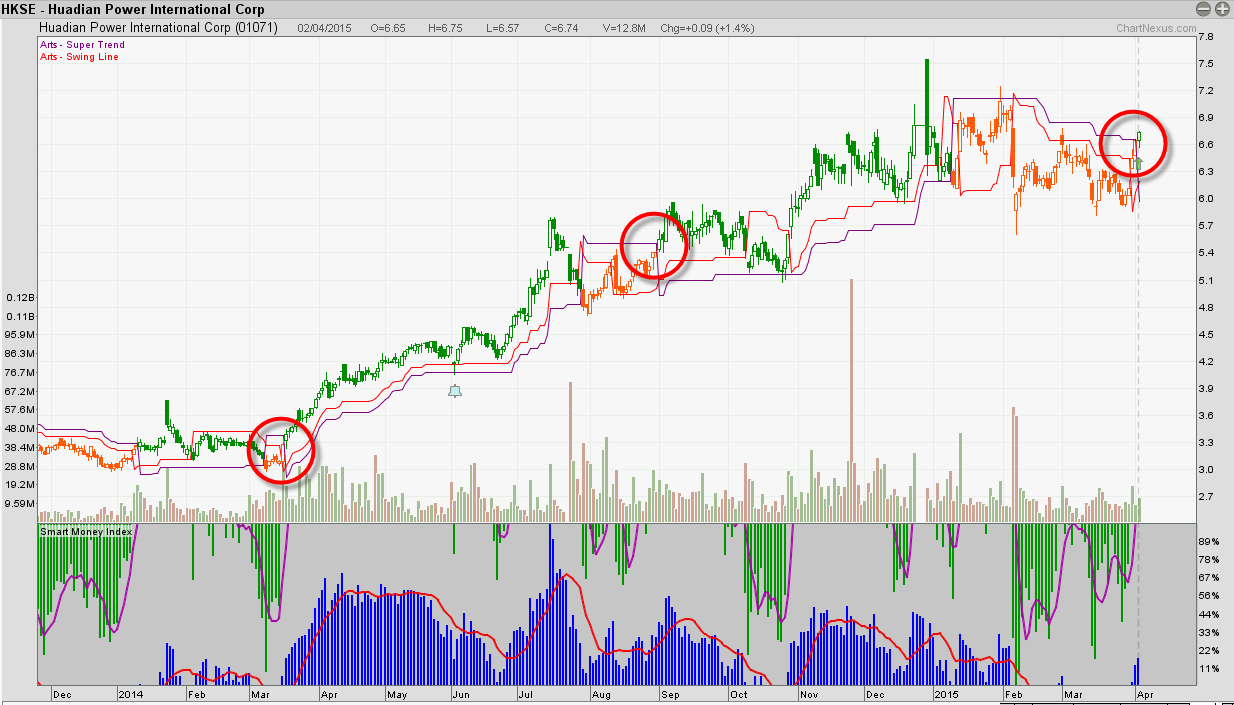Click the green up-arrow signal marker
Viewport: 1234px width, 705px height.
pyautogui.click(x=1138, y=161)
